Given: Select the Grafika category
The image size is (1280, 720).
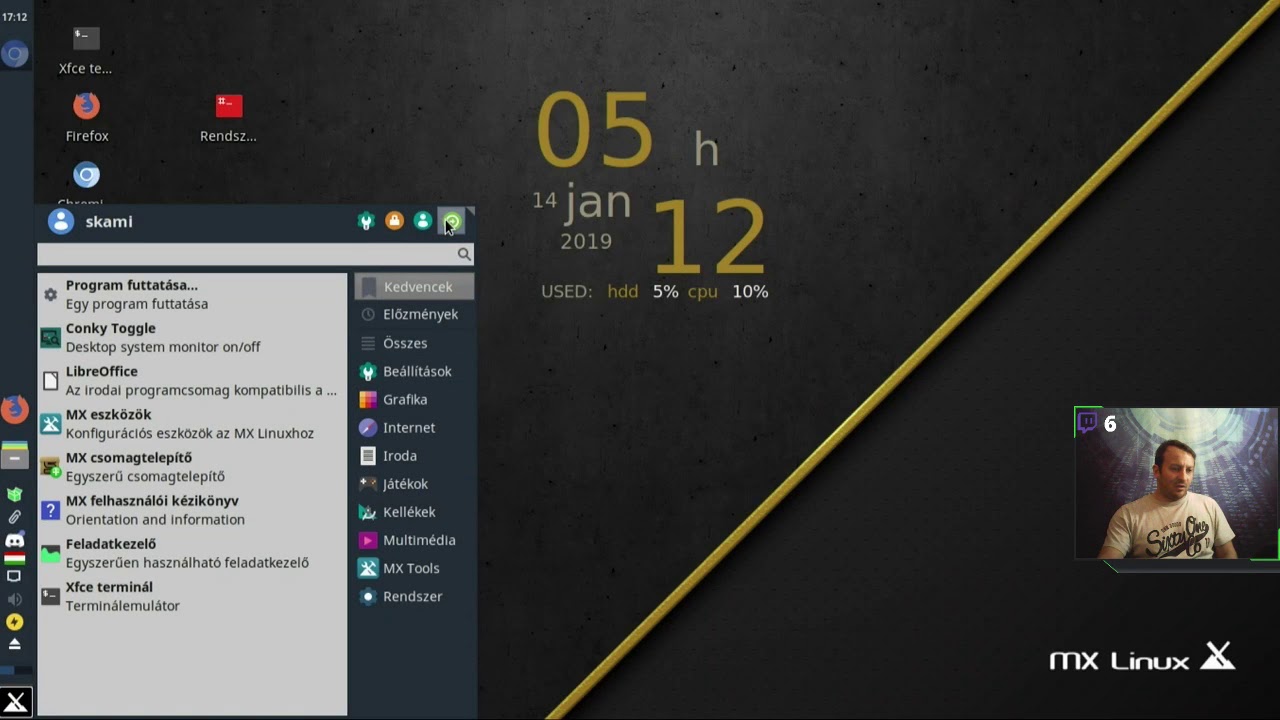Looking at the screenshot, I should click(414, 399).
